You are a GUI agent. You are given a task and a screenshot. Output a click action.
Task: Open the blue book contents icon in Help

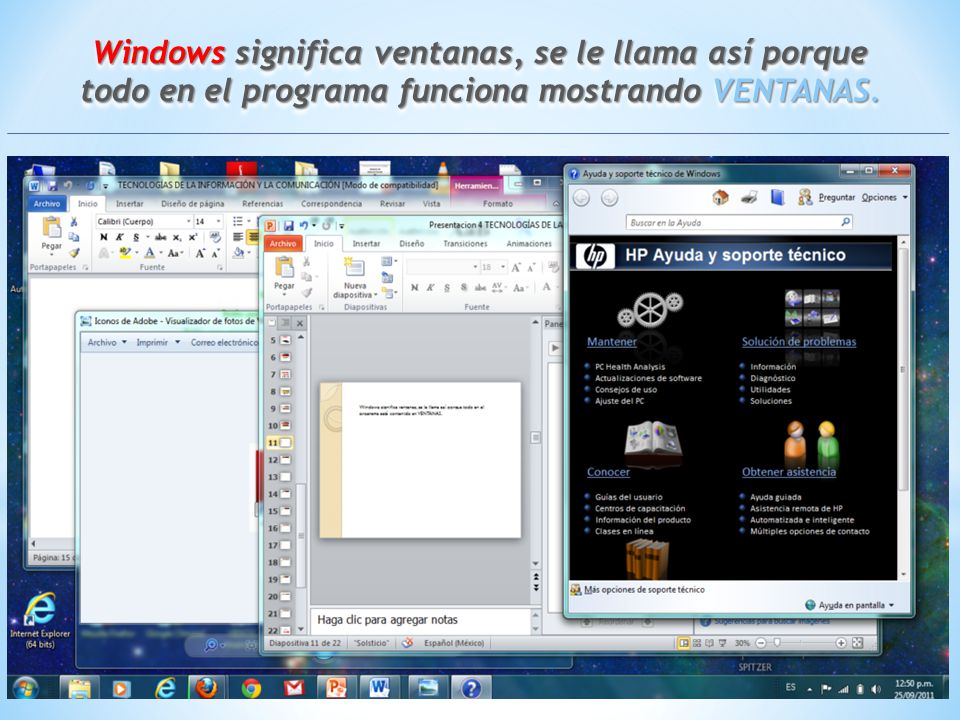(x=777, y=197)
